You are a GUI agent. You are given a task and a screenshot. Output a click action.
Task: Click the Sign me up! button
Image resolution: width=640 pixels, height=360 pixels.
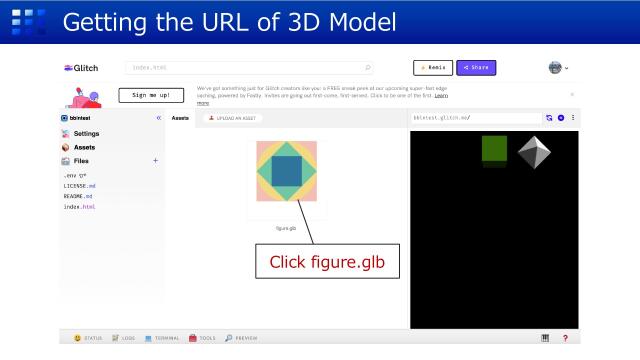coord(151,95)
